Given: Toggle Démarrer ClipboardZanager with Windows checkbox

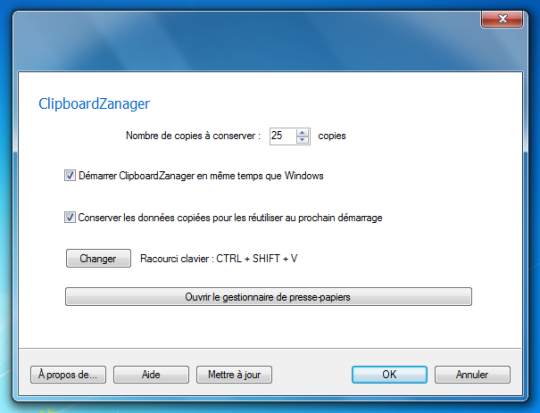Looking at the screenshot, I should tap(70, 175).
